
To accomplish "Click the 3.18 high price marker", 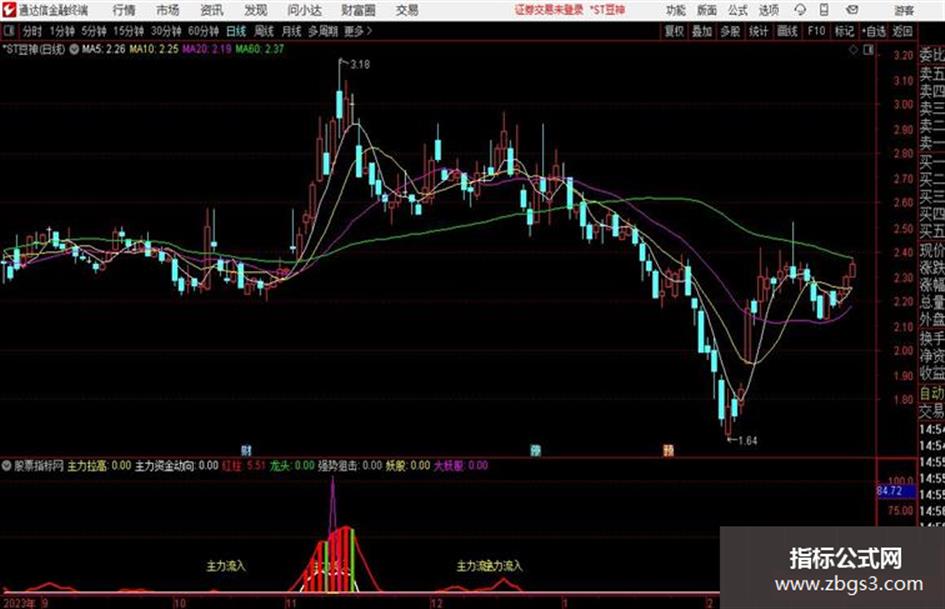I will click(x=360, y=64).
